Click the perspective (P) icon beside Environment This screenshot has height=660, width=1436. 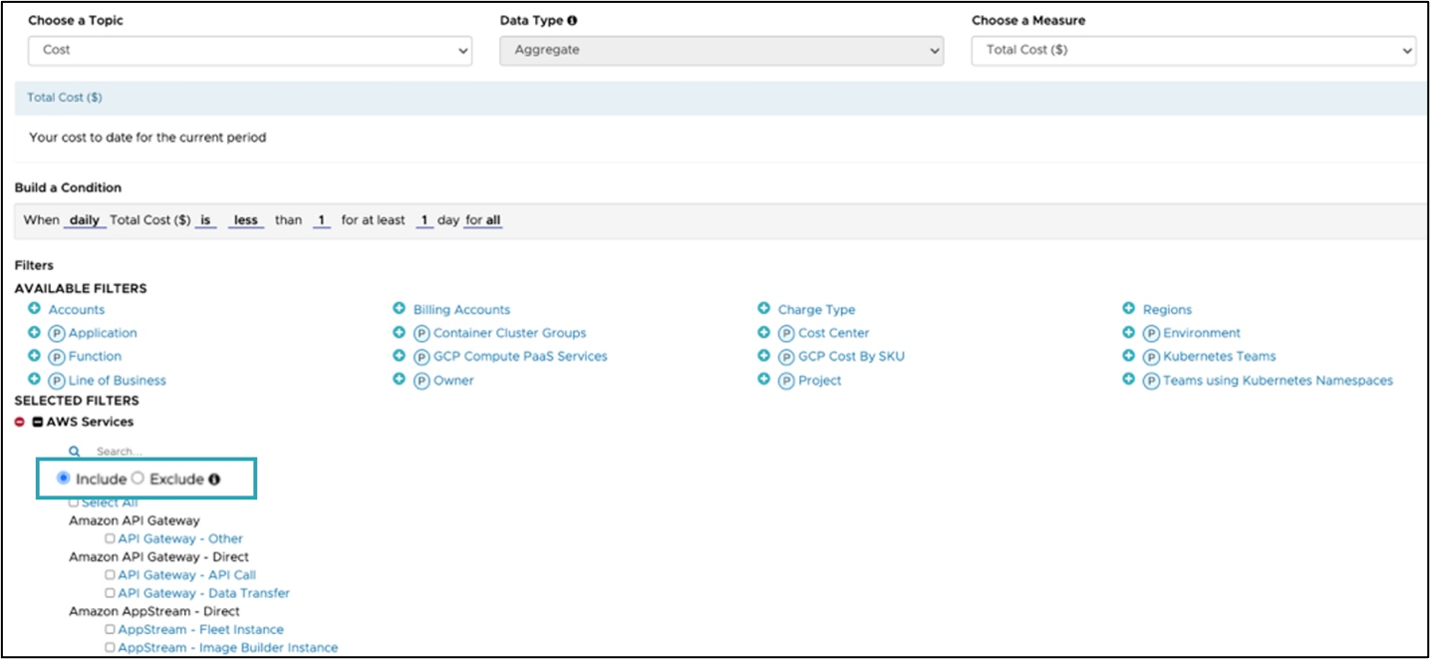(1151, 333)
